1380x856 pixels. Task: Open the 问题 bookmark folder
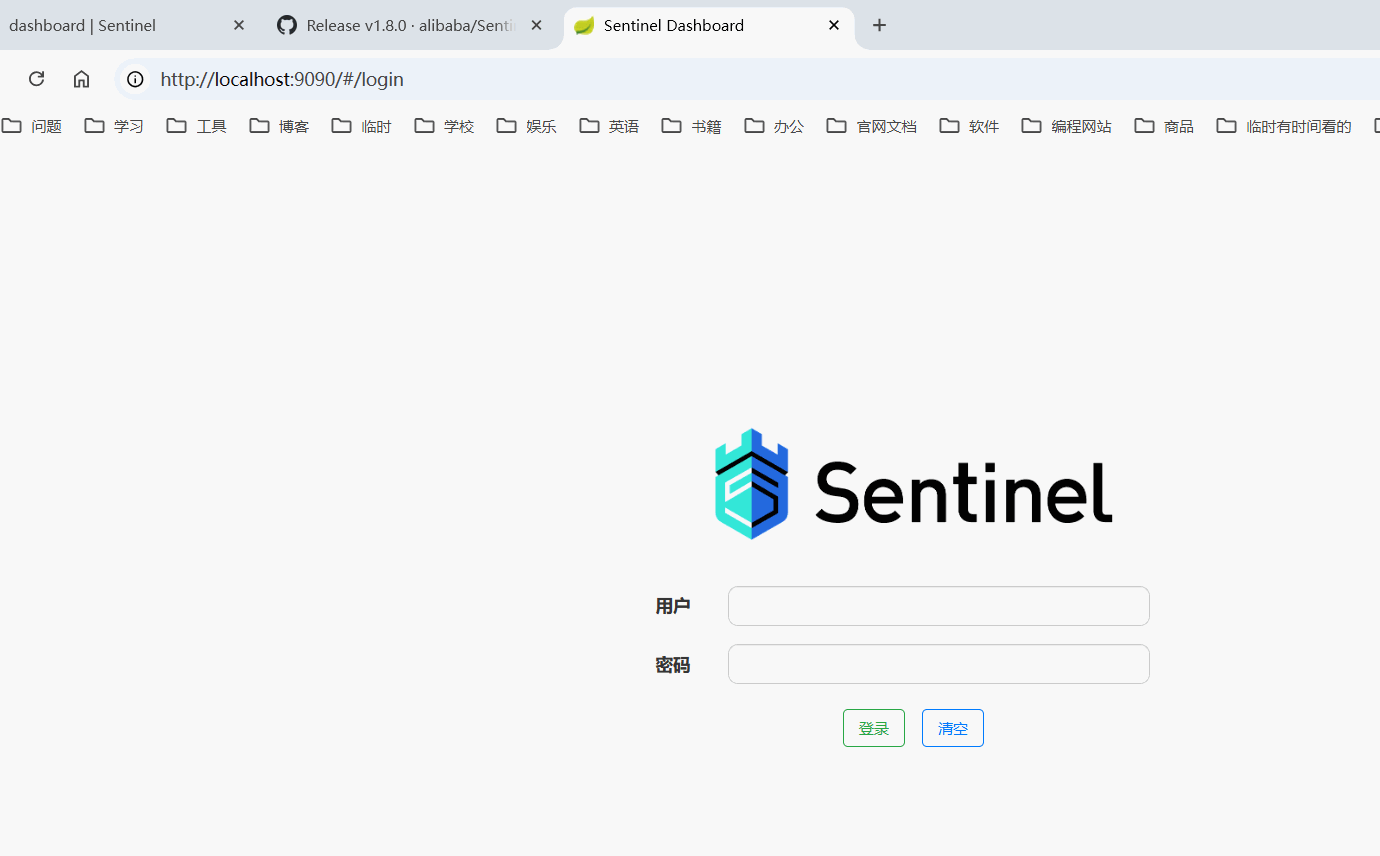tap(32, 126)
